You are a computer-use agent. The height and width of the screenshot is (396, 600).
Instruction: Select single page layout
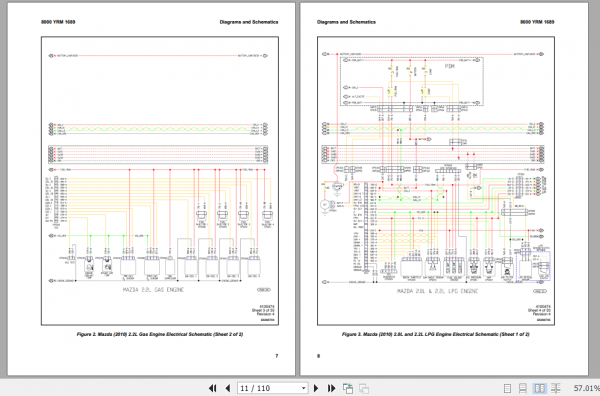(x=507, y=388)
